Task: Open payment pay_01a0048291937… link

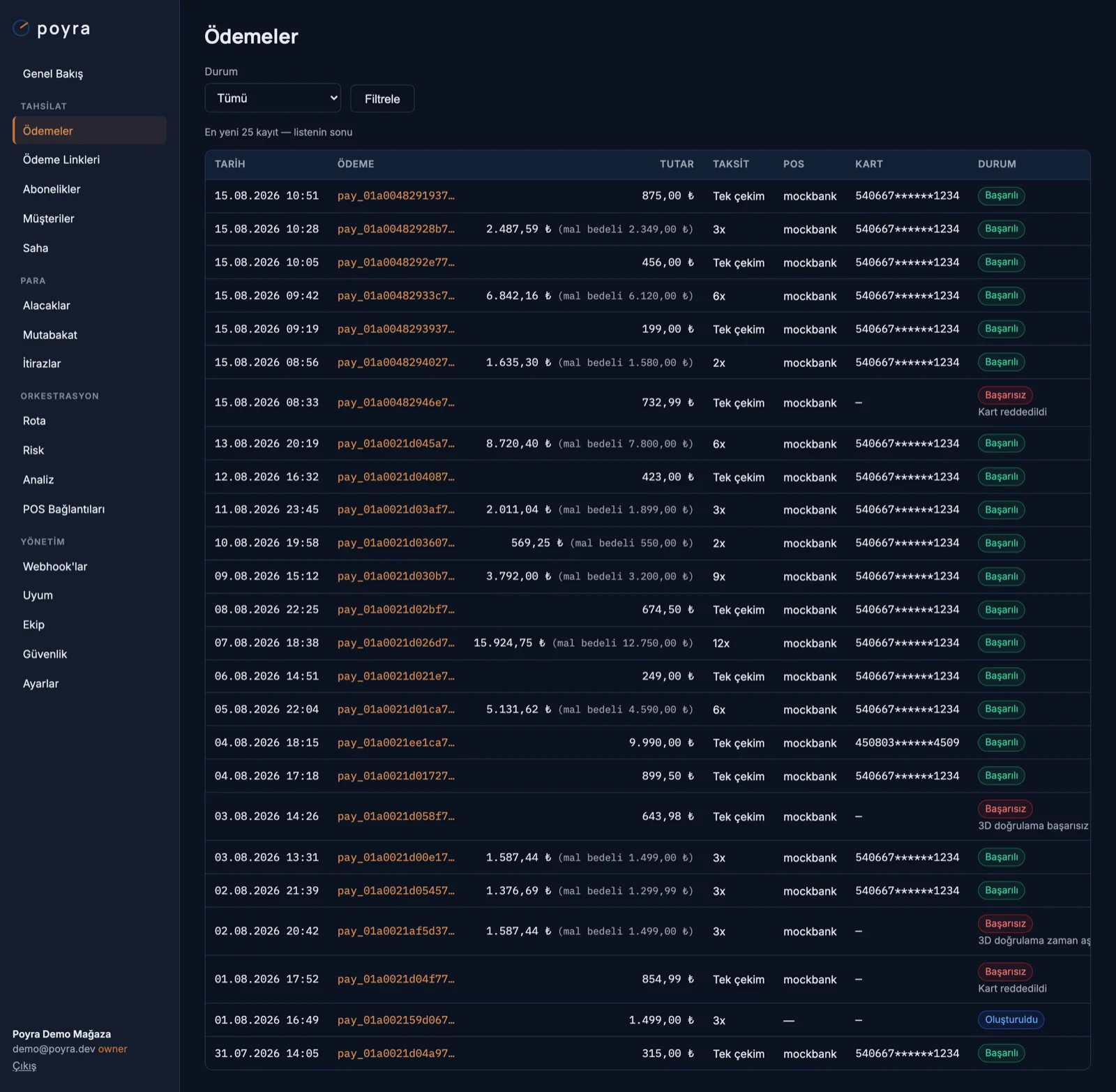Action: click(x=395, y=196)
